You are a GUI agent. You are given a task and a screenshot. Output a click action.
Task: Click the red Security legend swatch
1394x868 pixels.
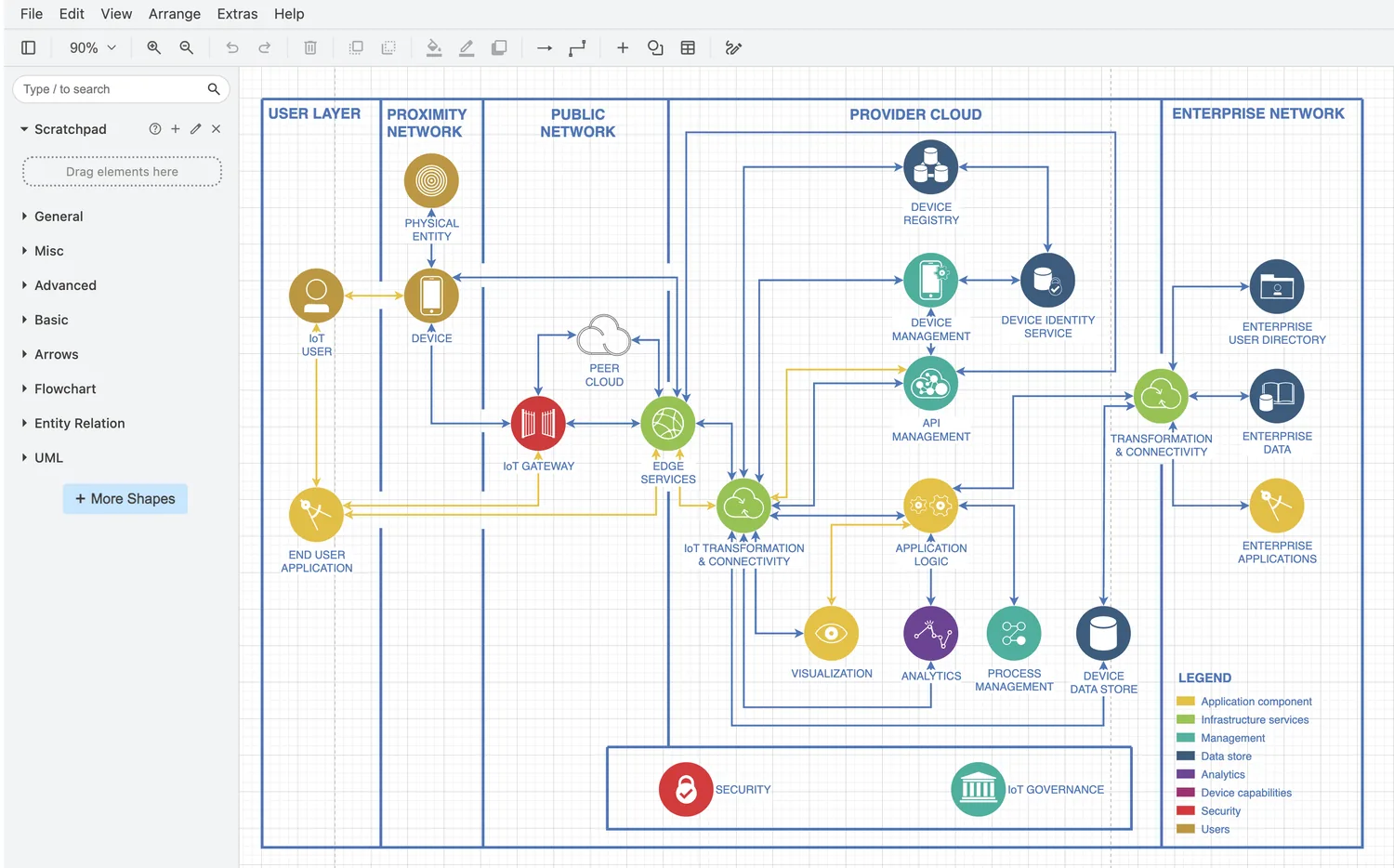1186,810
